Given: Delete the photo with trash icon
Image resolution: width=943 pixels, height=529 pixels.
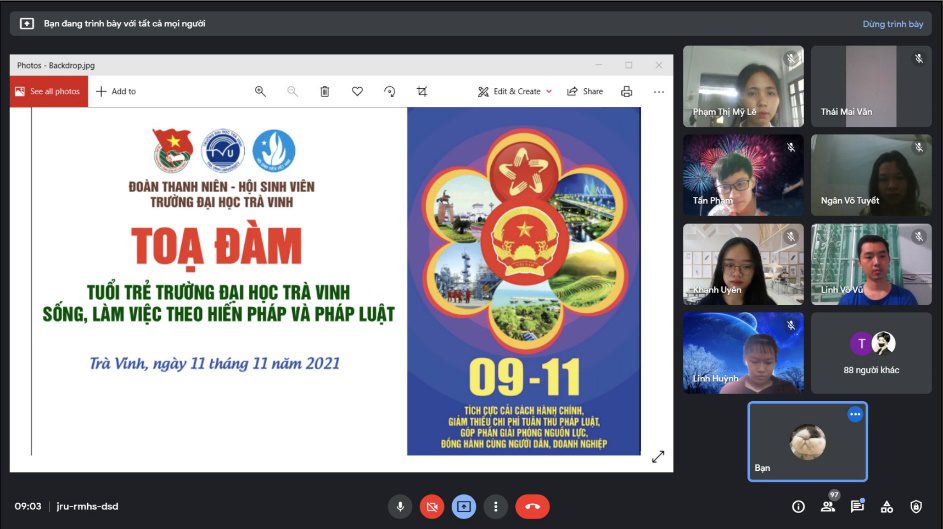Looking at the screenshot, I should pos(325,91).
